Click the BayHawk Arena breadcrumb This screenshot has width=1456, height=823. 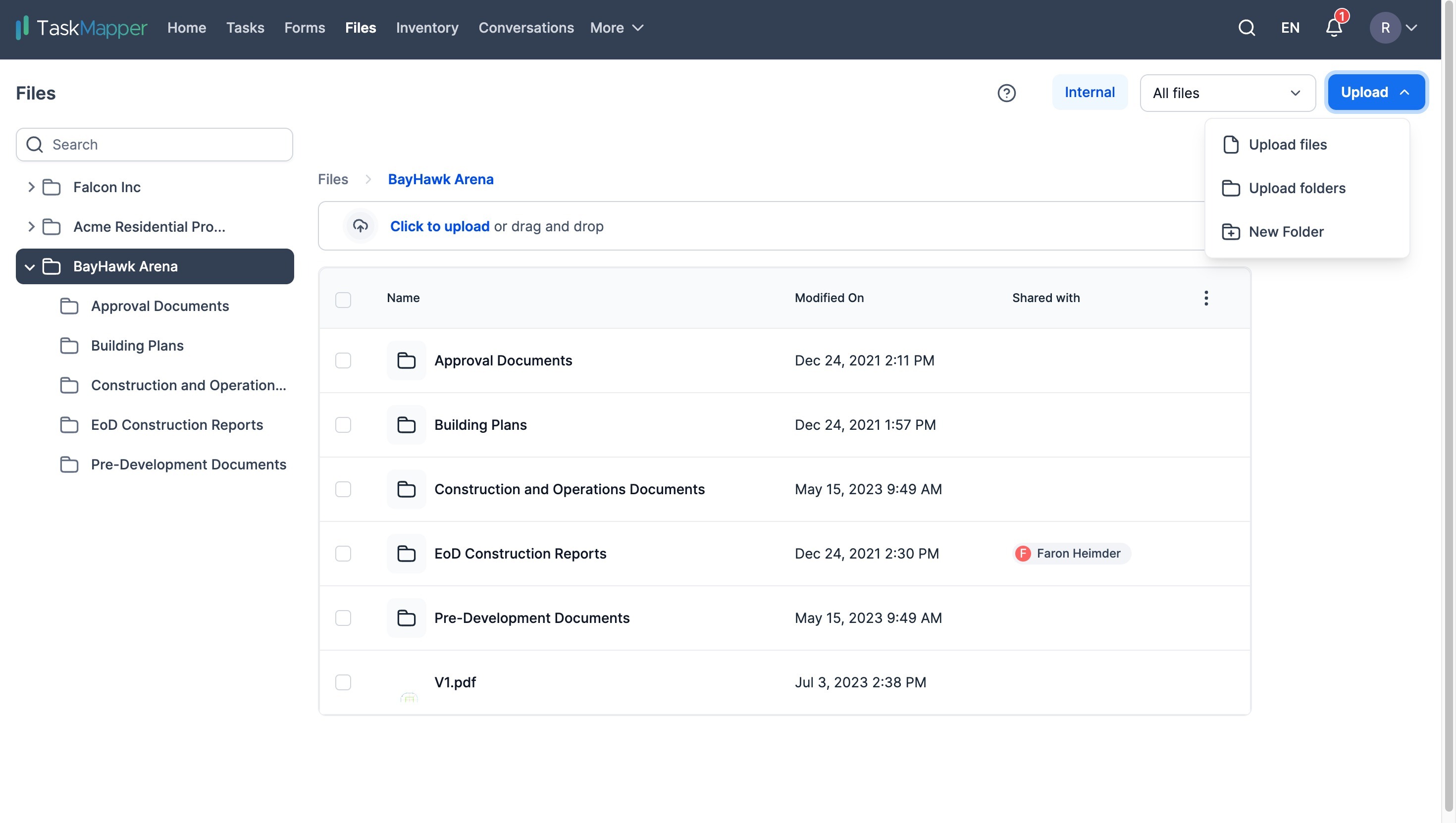coord(440,179)
